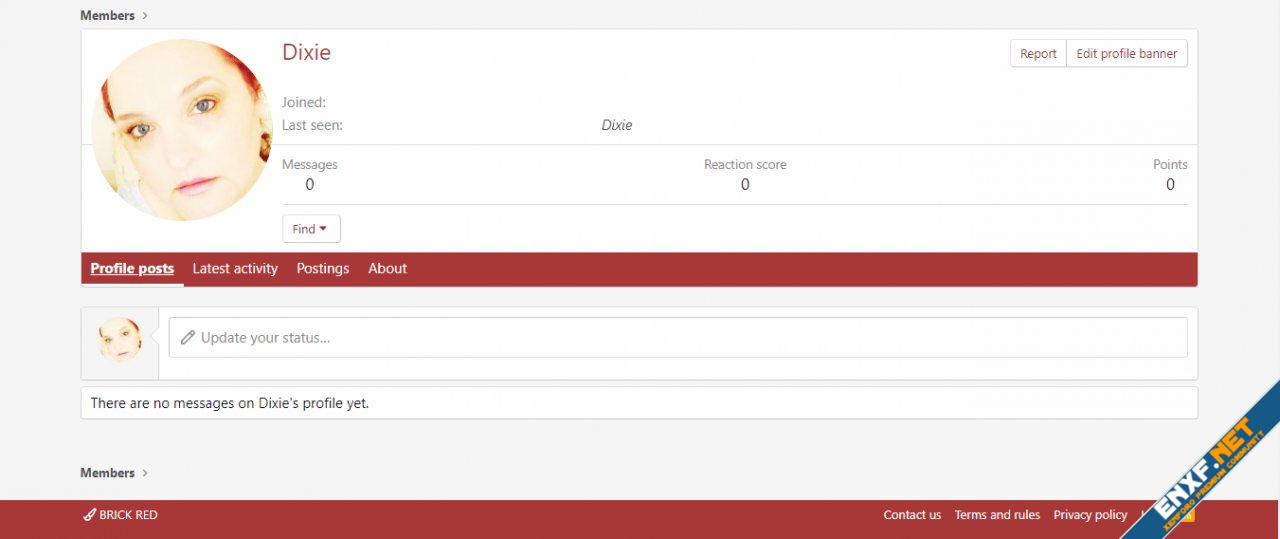Open the Latest activity tab
This screenshot has height=539, width=1280.
click(235, 268)
